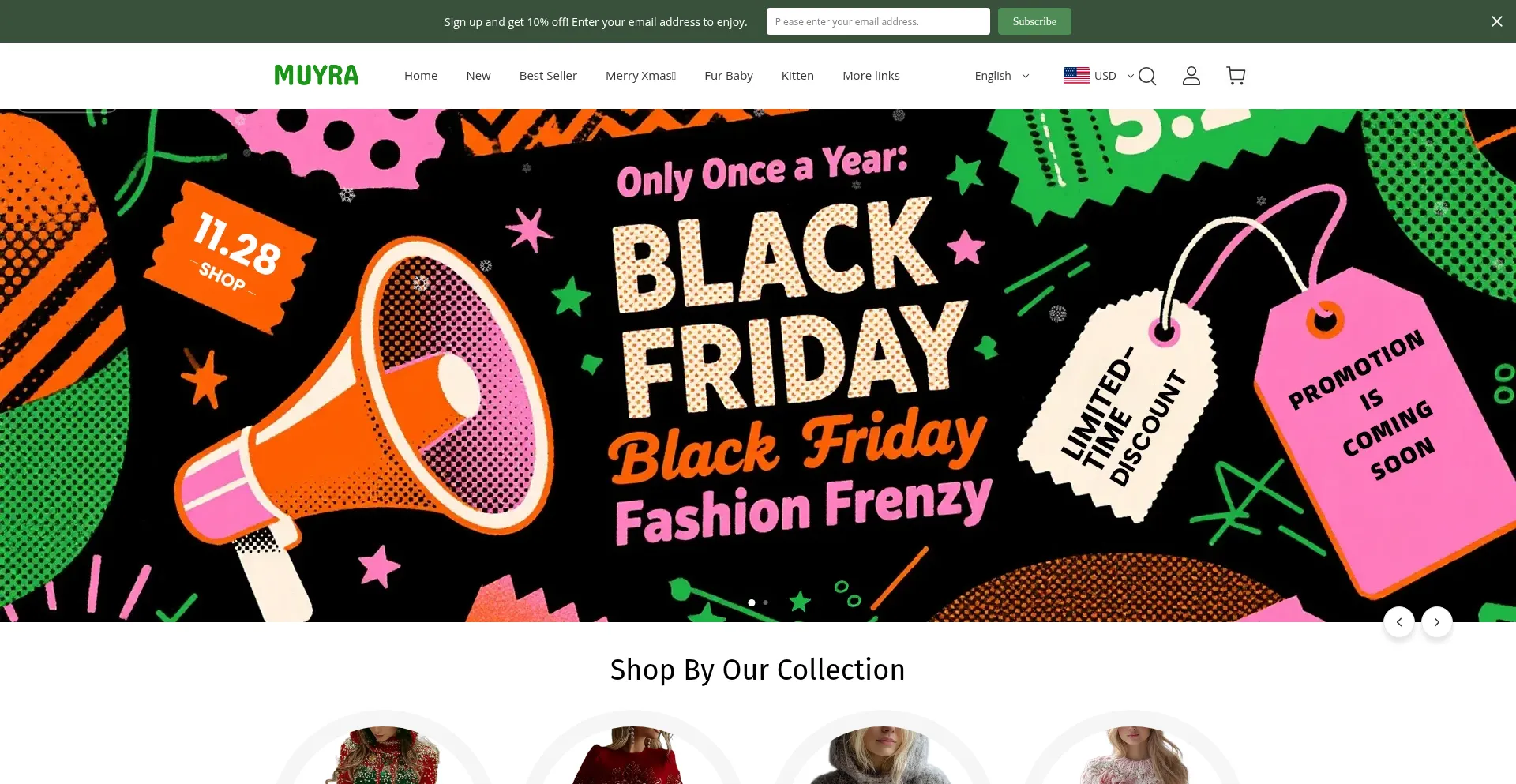The height and width of the screenshot is (784, 1516).
Task: Expand the More links menu
Action: (x=871, y=76)
